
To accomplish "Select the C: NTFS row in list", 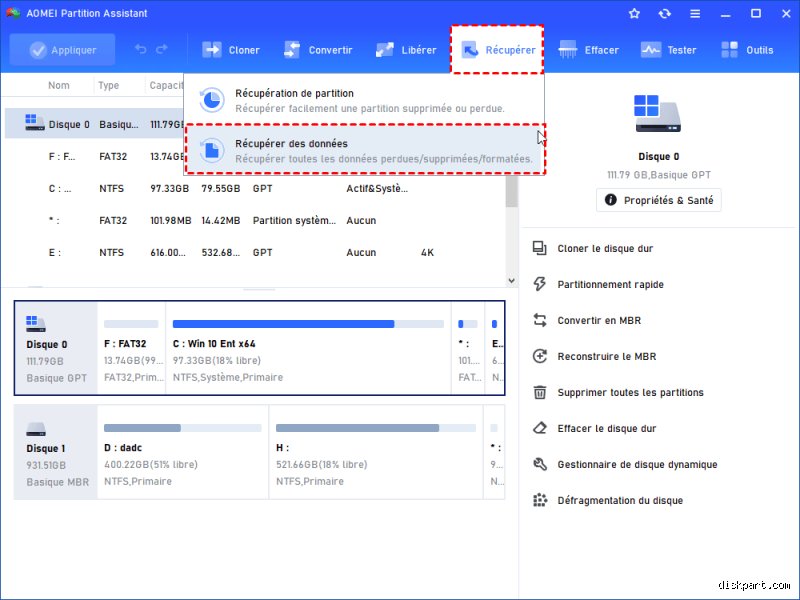I will click(255, 188).
